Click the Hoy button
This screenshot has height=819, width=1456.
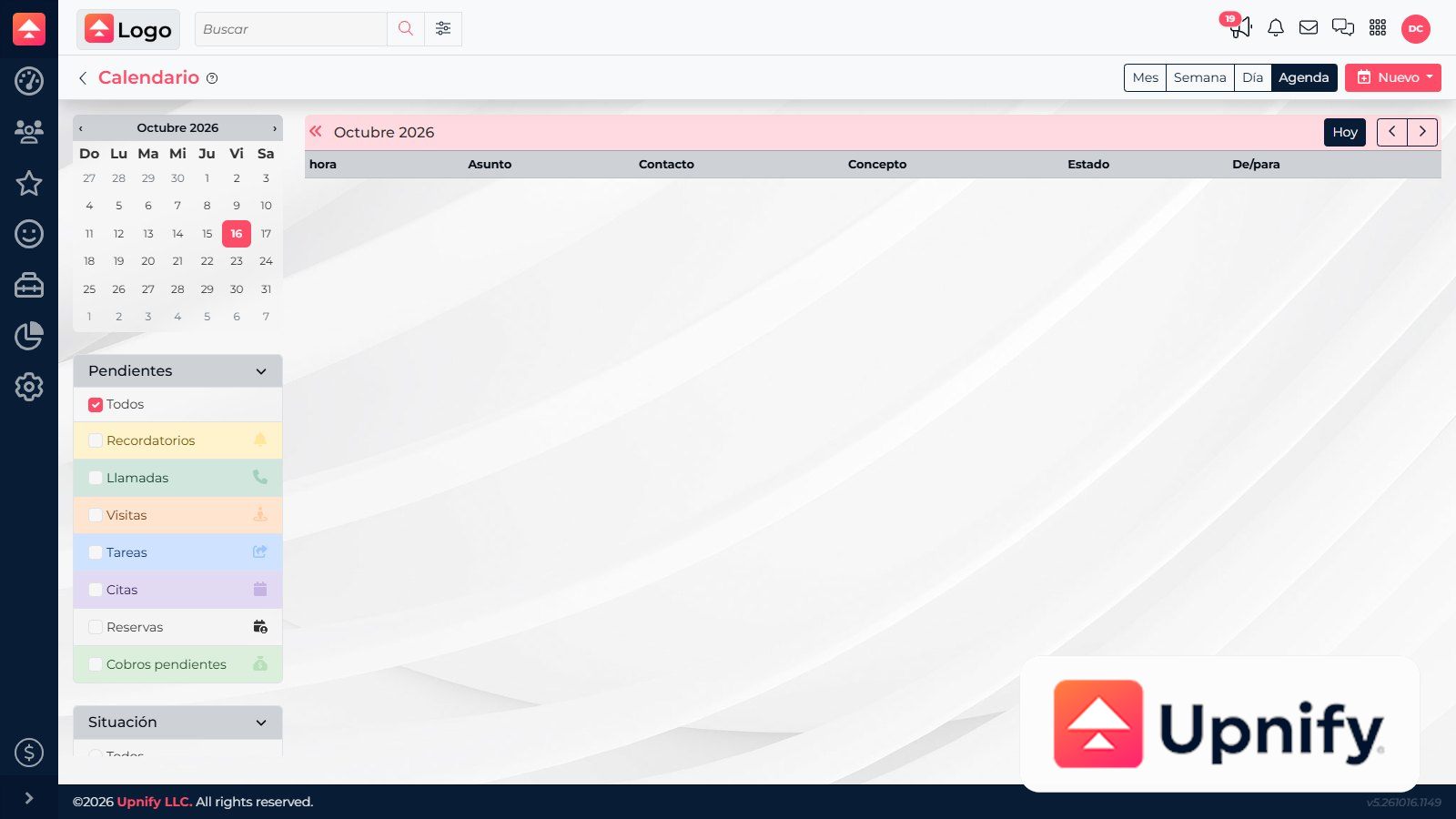coord(1345,132)
